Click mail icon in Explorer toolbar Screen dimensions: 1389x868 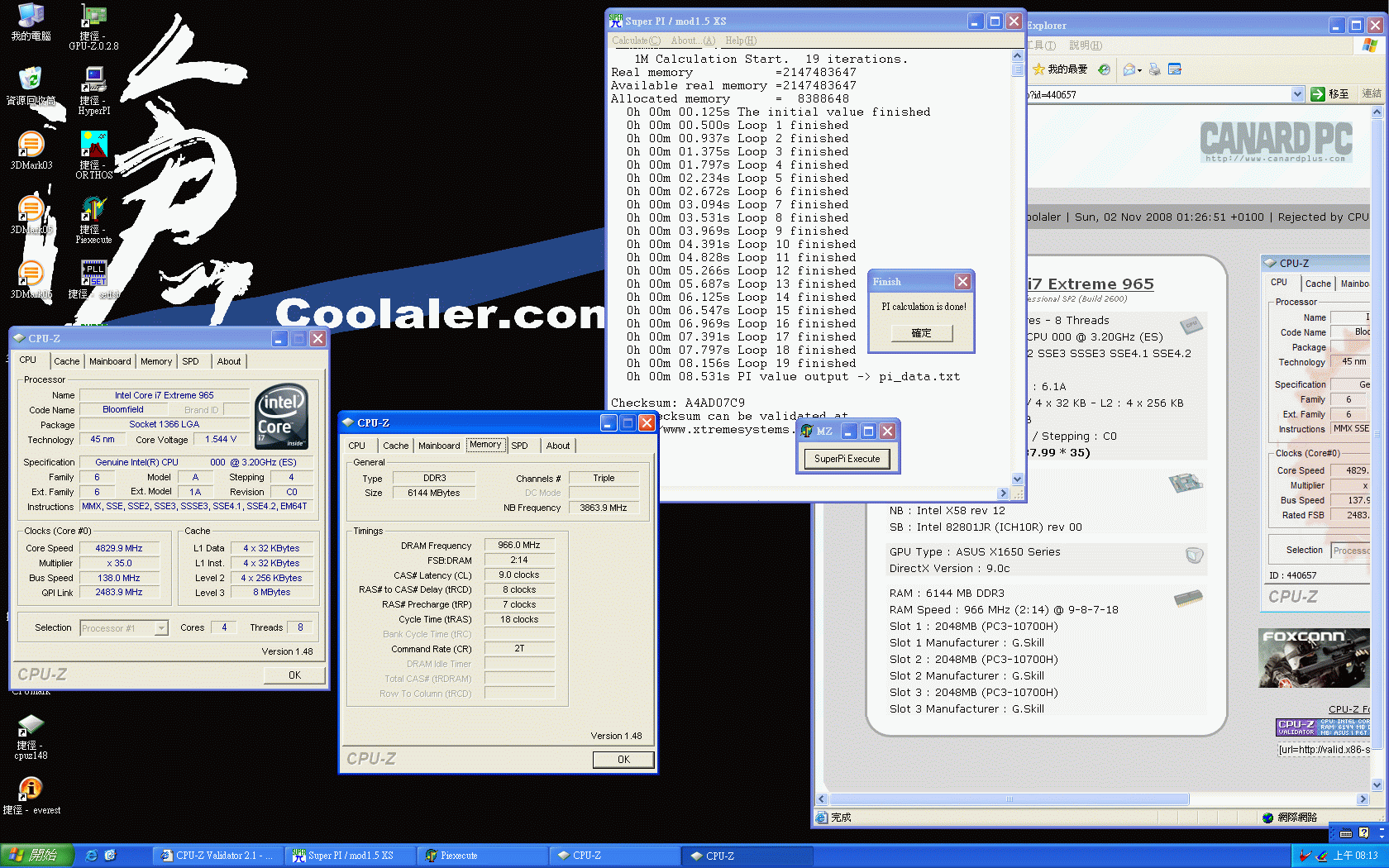click(x=1129, y=69)
